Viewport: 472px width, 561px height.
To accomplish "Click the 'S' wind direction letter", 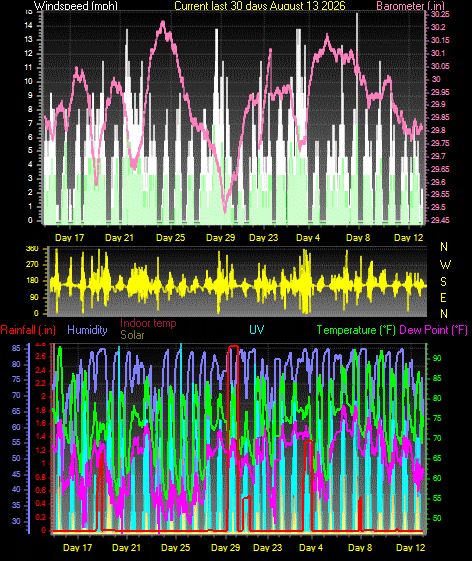I will tap(443, 282).
